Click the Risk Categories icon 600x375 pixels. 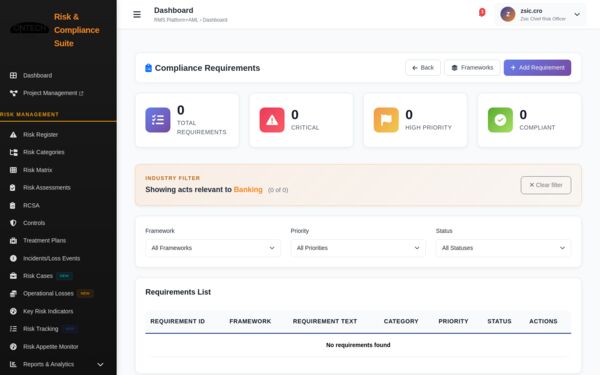(13, 152)
